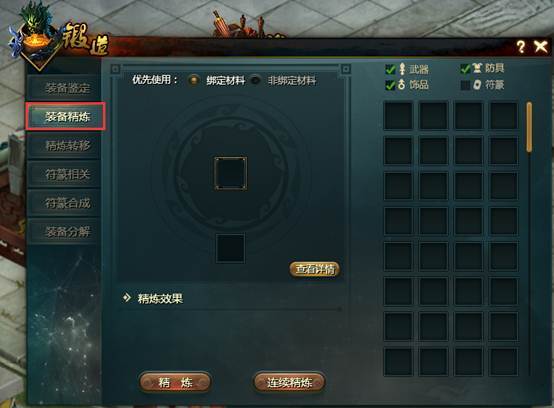This screenshot has width=554, height=408.
Task: Select the 非绑定材料 radio button
Action: 255,80
